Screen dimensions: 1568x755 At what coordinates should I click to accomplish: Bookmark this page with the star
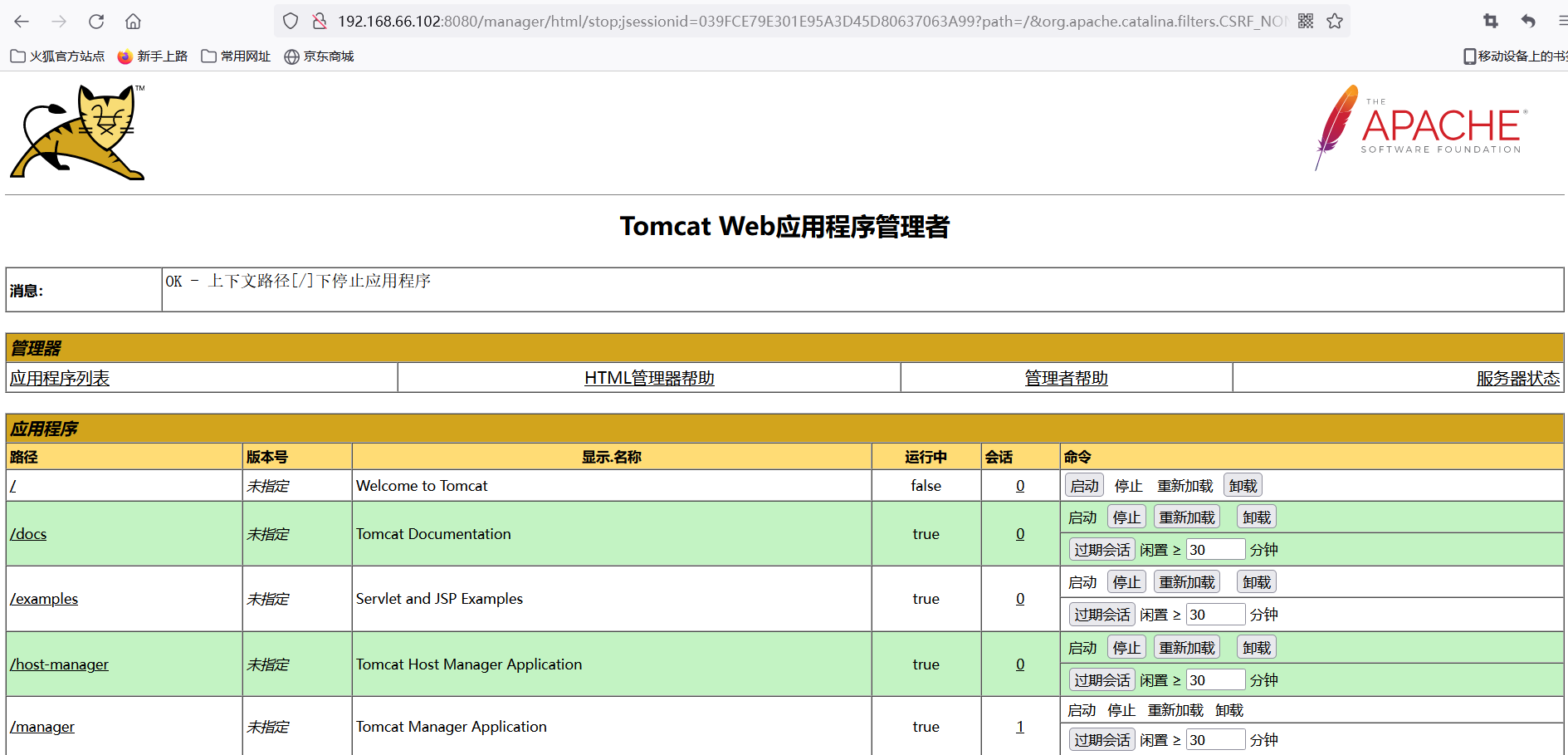pos(1335,22)
